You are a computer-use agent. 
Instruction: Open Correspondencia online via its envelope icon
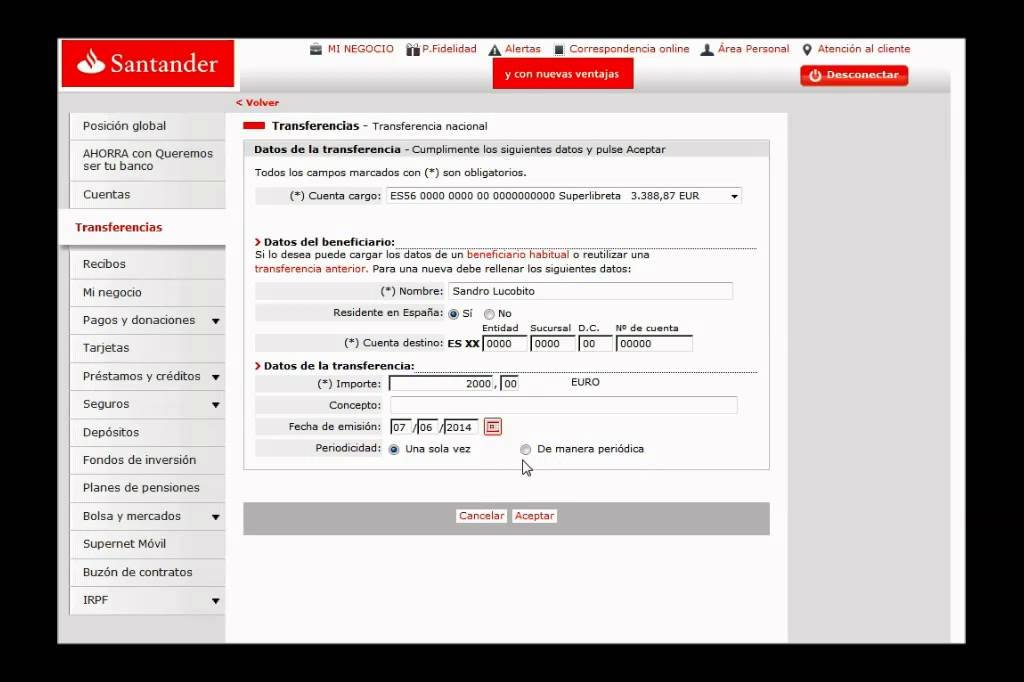click(x=560, y=48)
